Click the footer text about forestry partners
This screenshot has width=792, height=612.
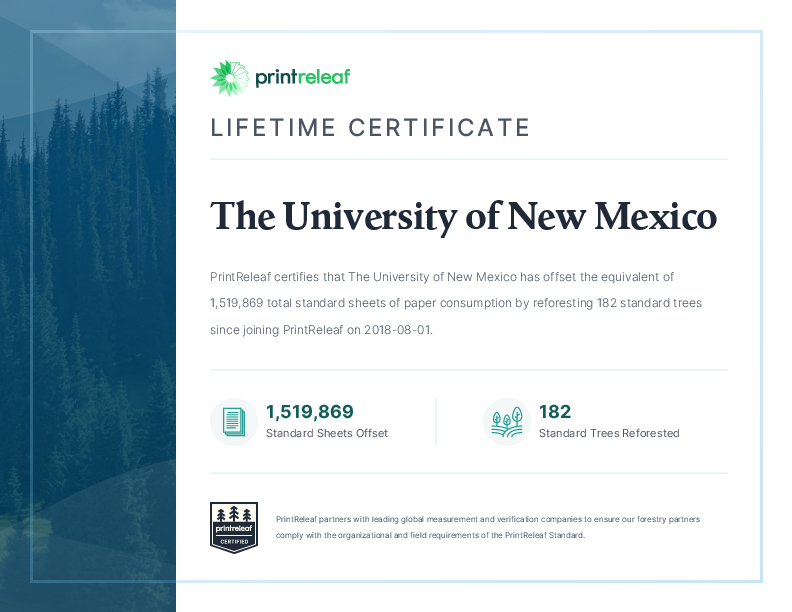tap(487, 520)
